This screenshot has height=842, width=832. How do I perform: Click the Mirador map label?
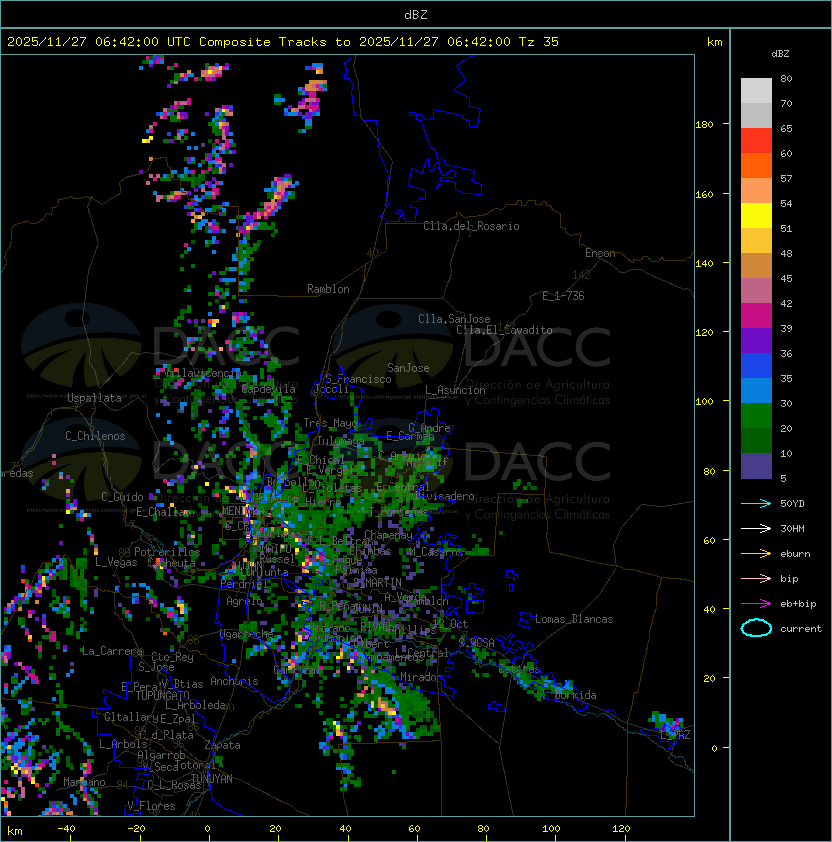pyautogui.click(x=422, y=677)
